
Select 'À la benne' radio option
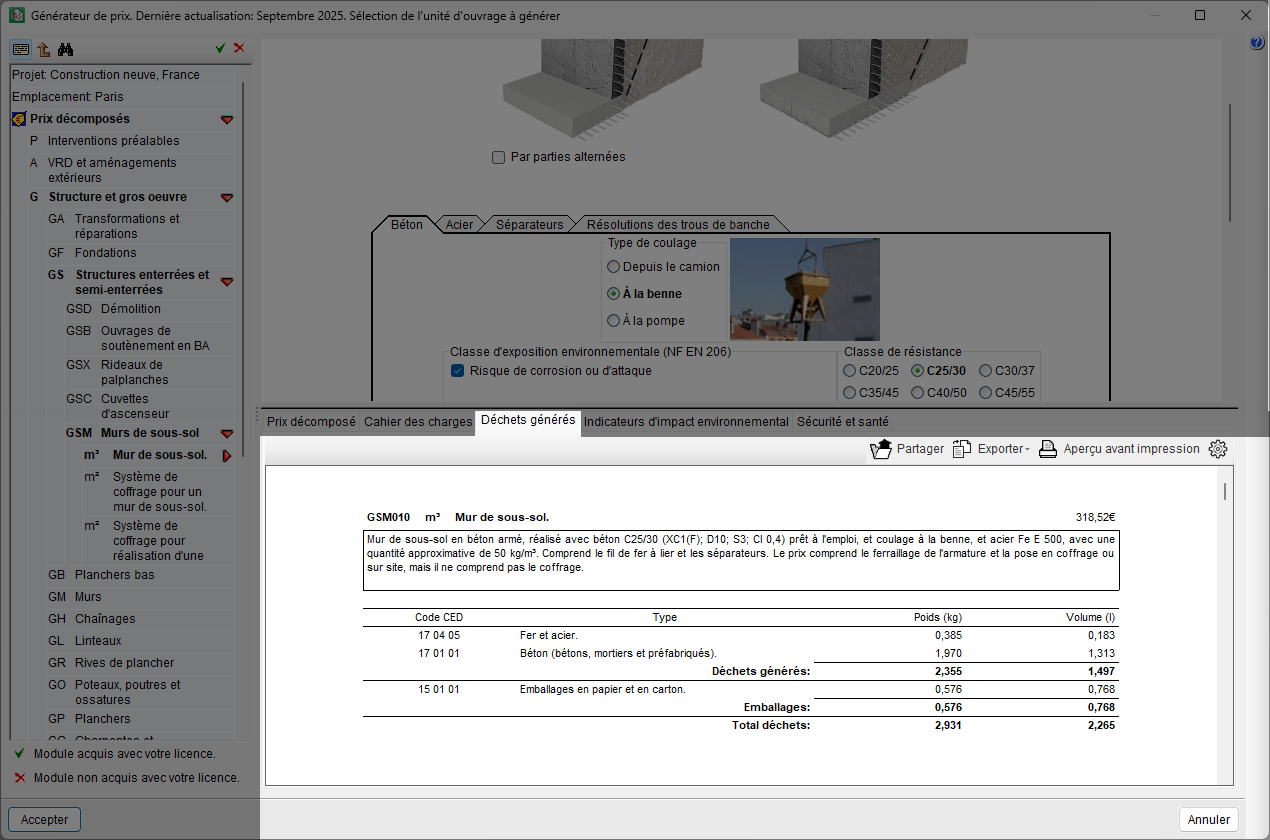coord(613,294)
